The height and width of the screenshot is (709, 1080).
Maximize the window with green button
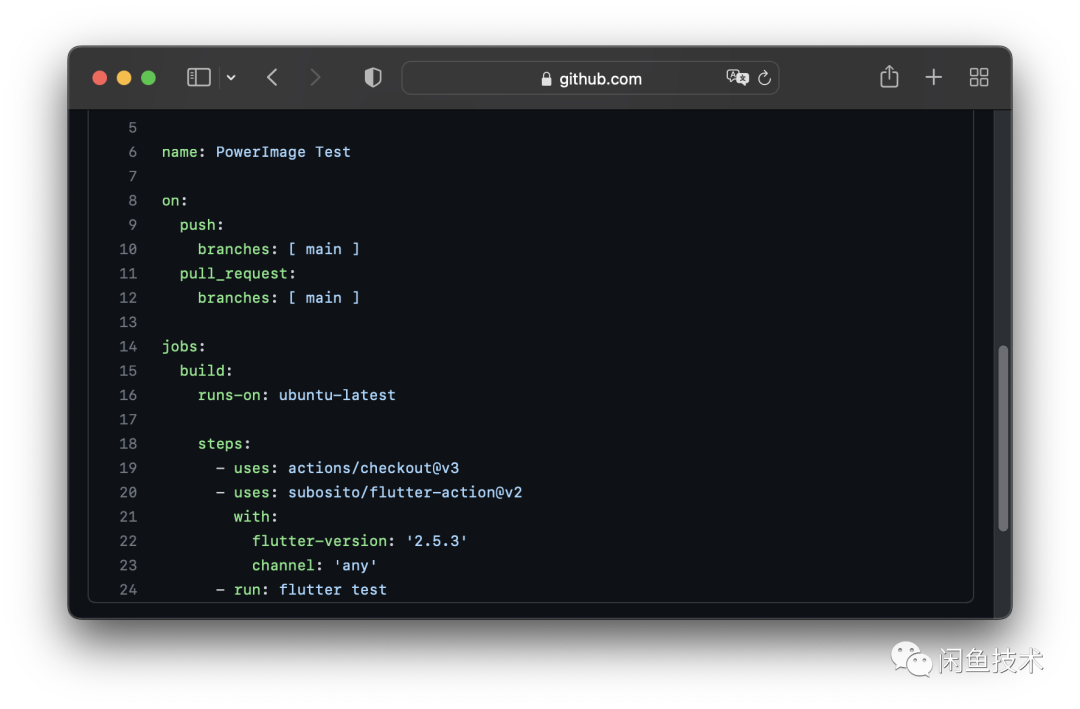point(148,78)
